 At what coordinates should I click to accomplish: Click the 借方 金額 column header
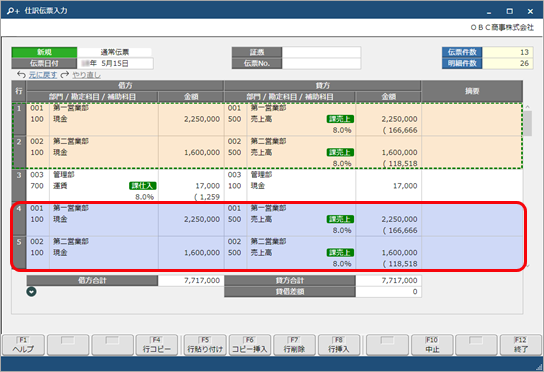[191, 96]
